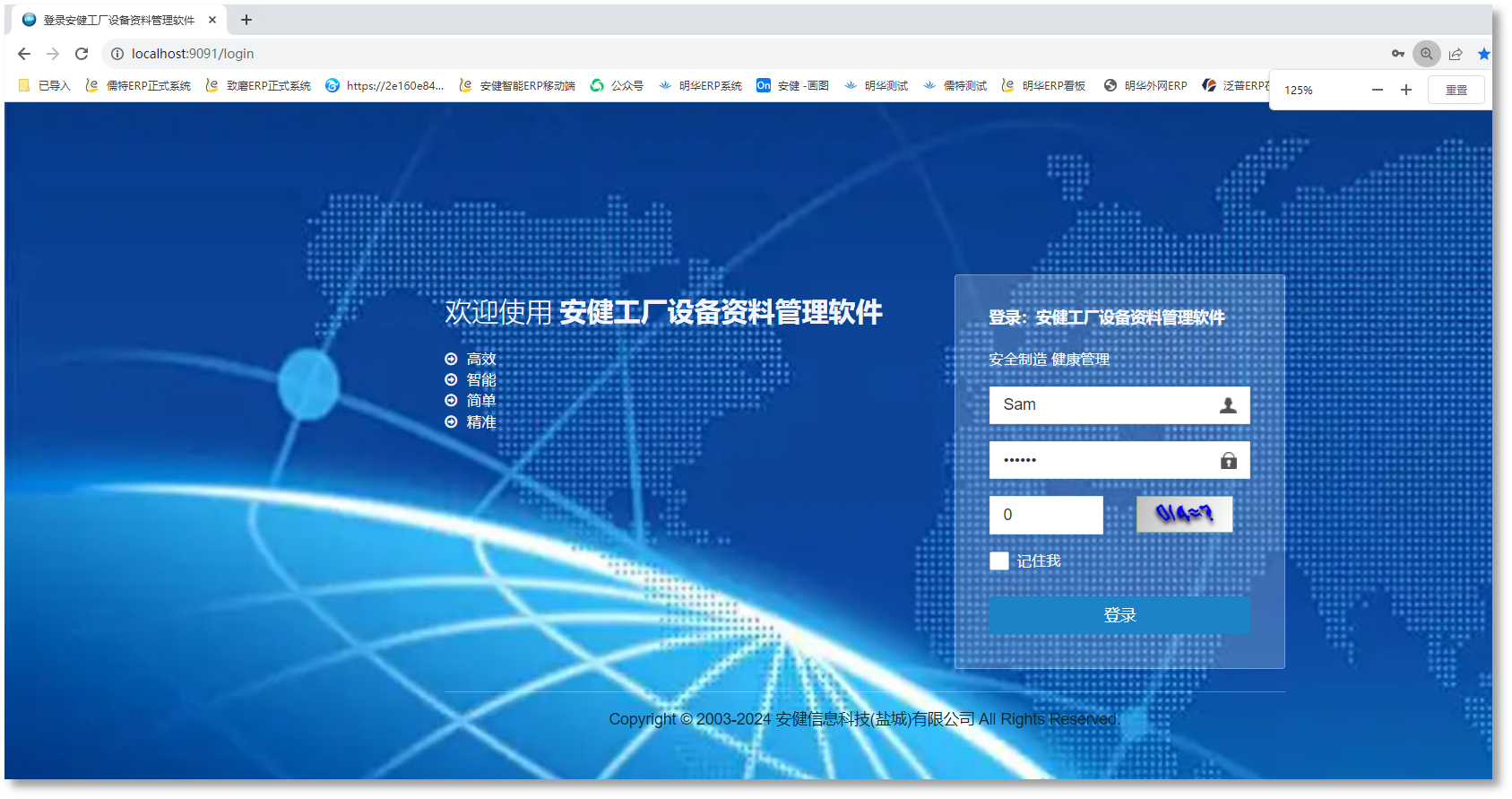Click the share page icon

(x=1456, y=54)
